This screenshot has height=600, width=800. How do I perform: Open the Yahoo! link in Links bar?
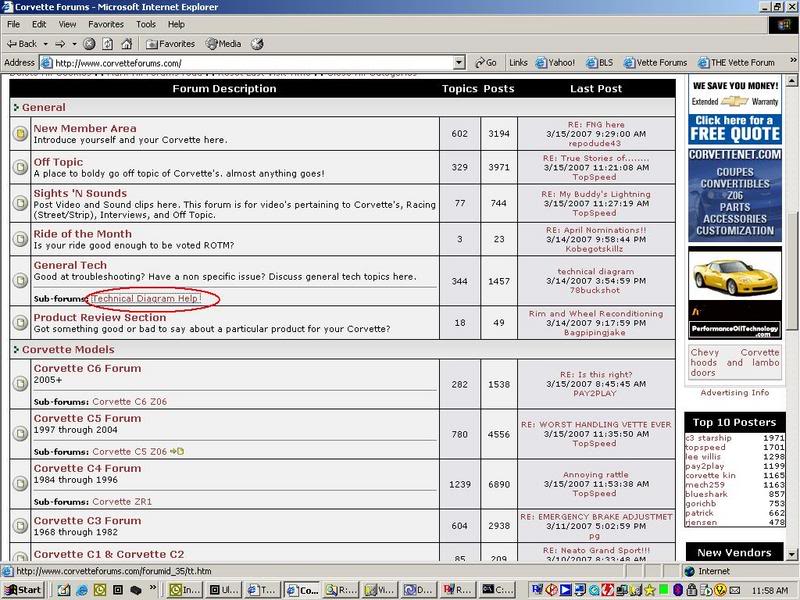point(555,63)
